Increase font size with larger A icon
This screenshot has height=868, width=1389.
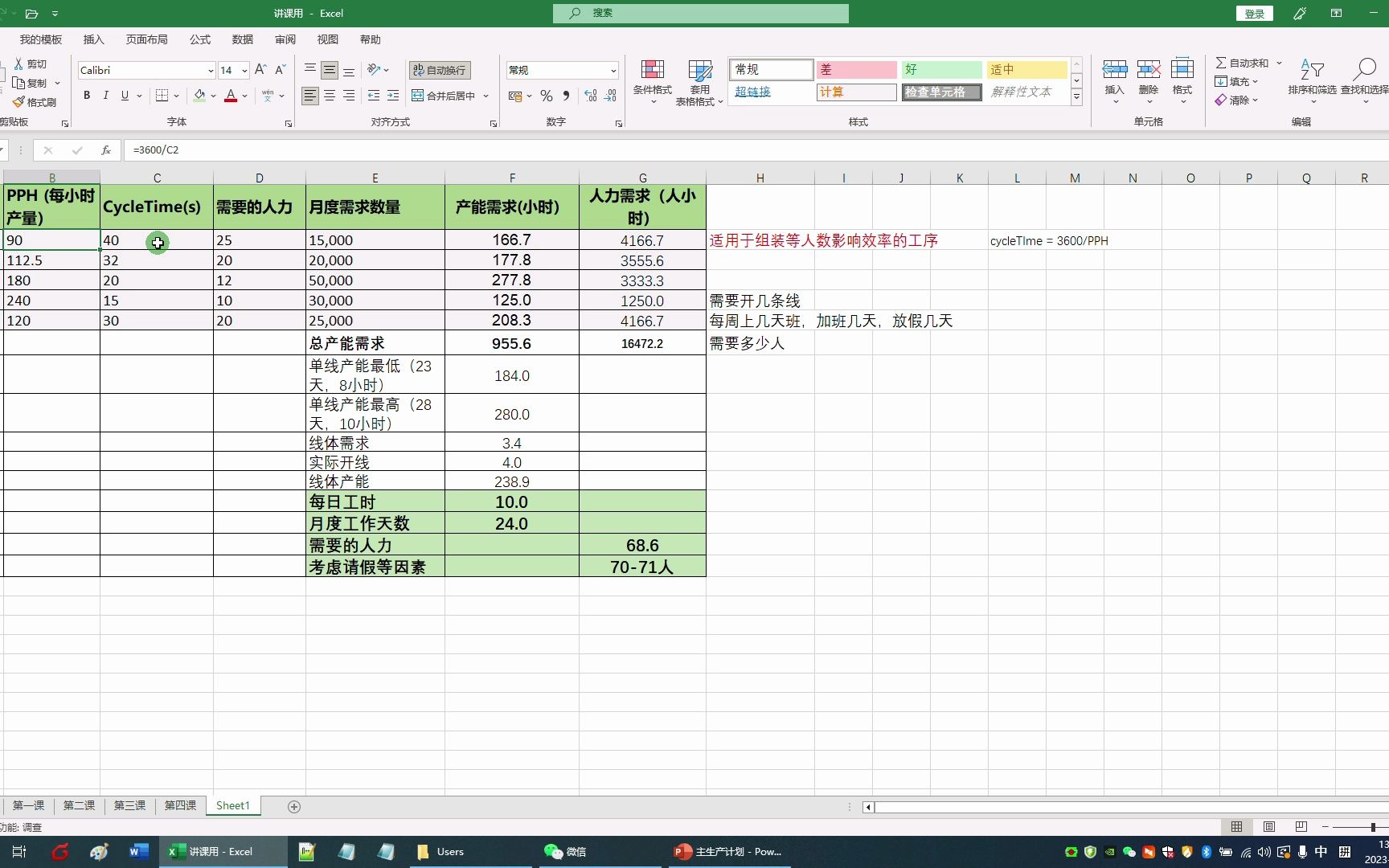pyautogui.click(x=260, y=70)
